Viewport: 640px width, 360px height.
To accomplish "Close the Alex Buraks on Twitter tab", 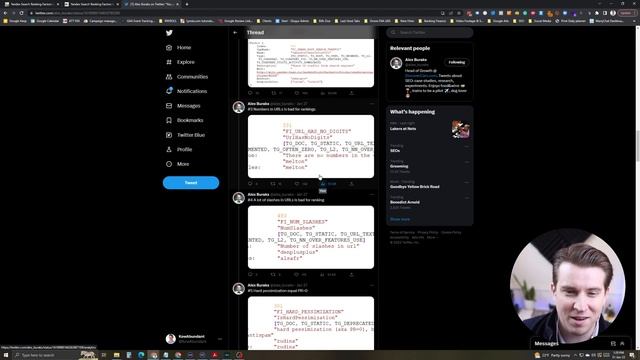I will (177, 4).
